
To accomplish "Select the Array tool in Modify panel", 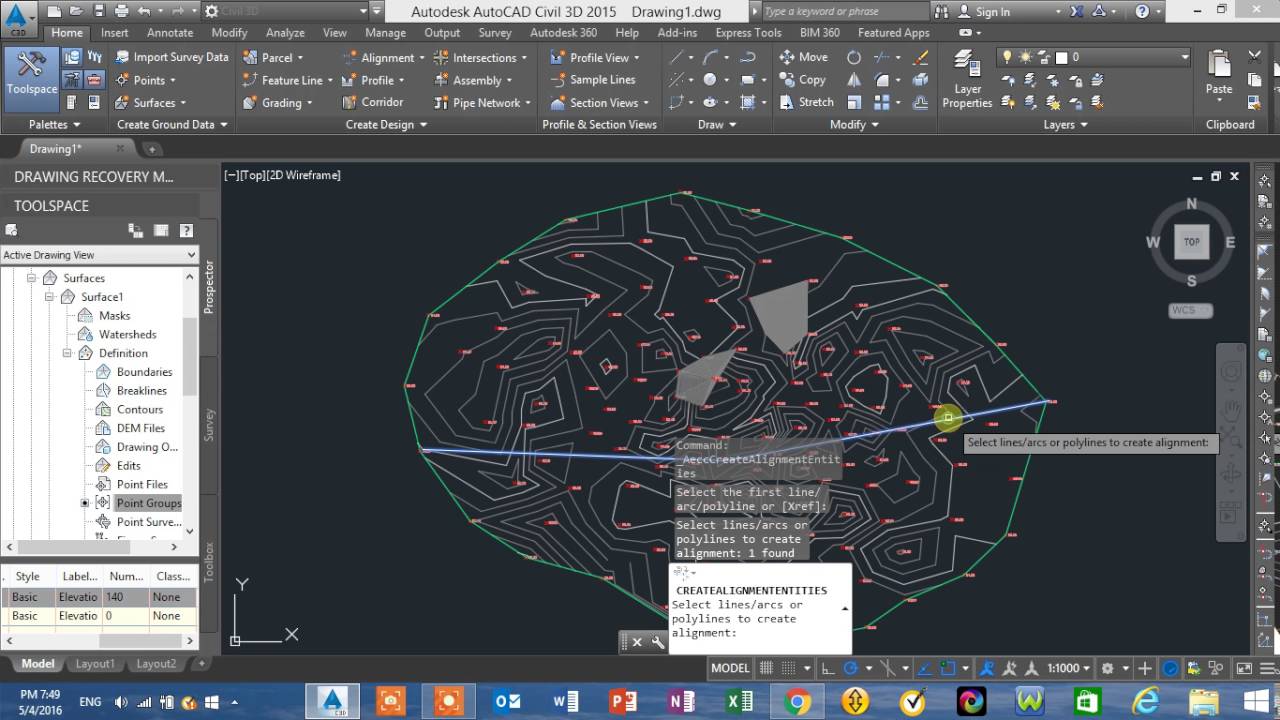I will tap(884, 102).
